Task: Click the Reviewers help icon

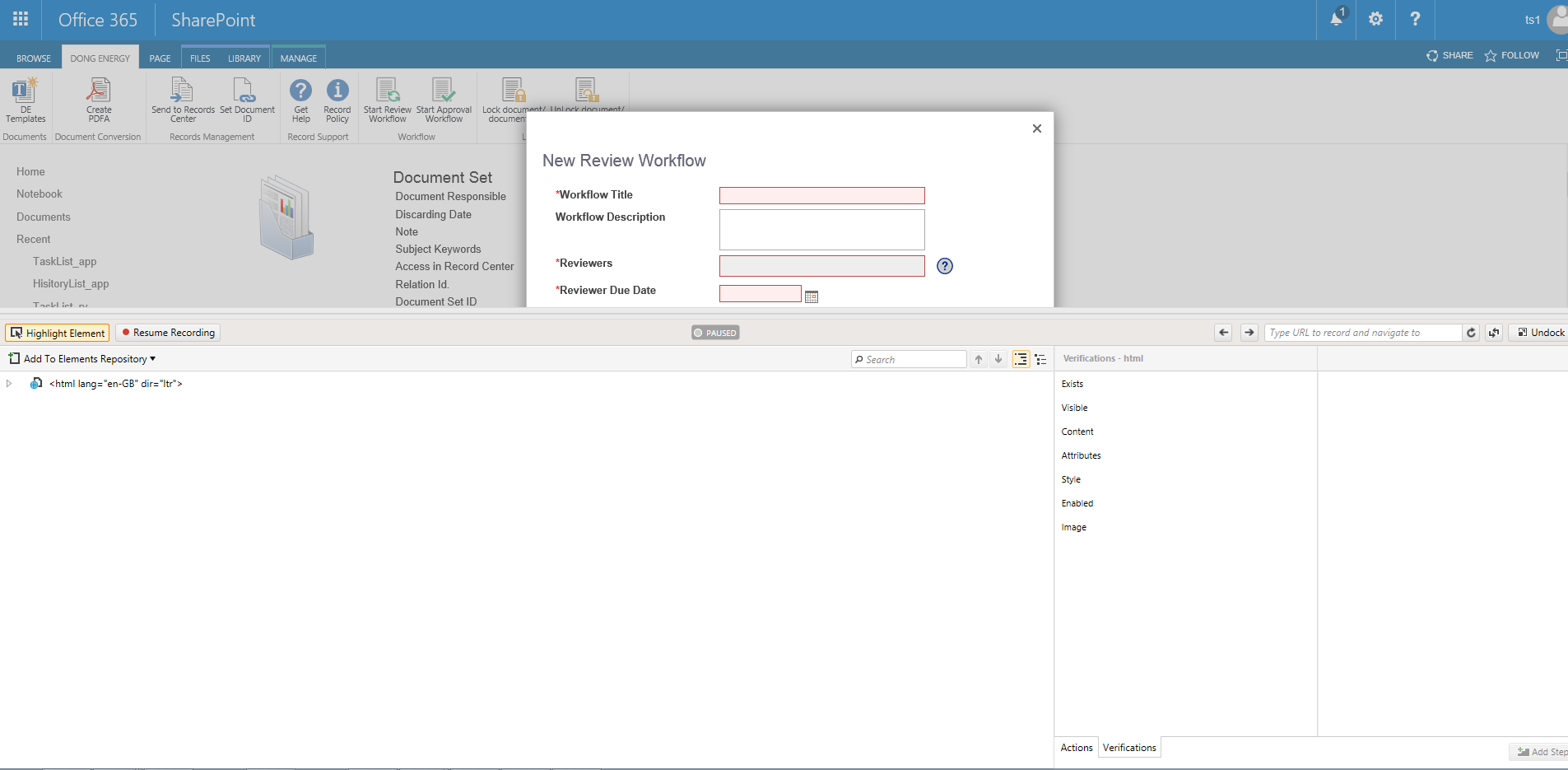Action: pos(945,266)
